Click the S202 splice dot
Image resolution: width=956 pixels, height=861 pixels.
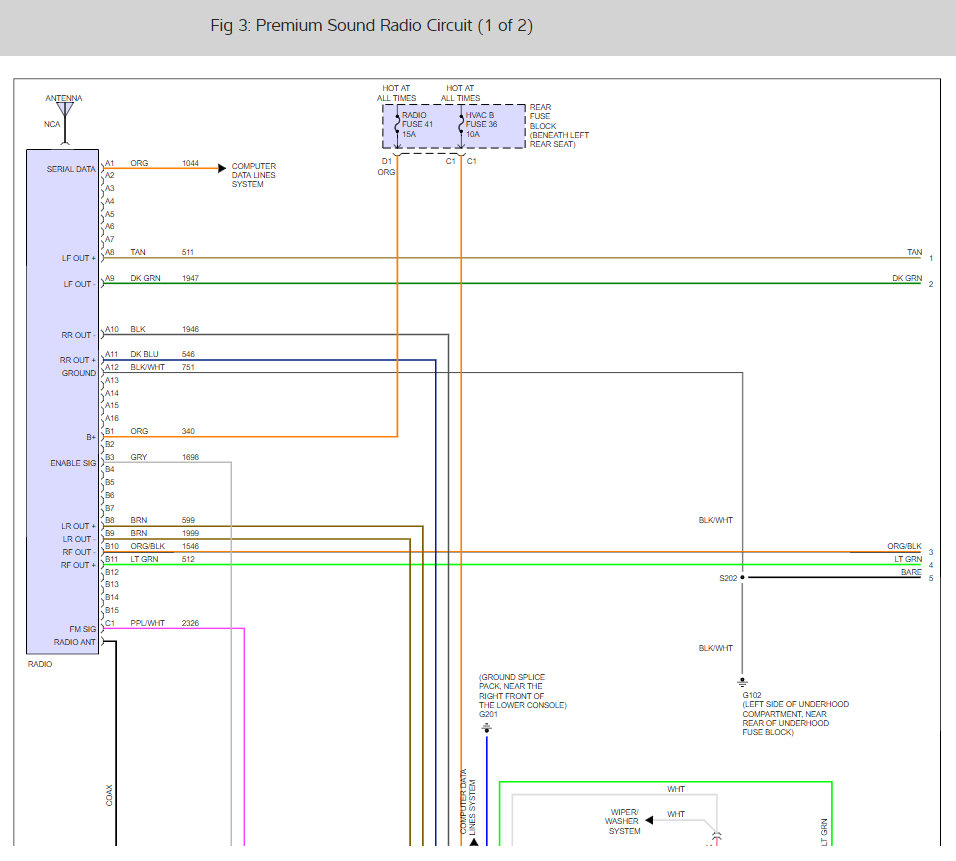(742, 577)
